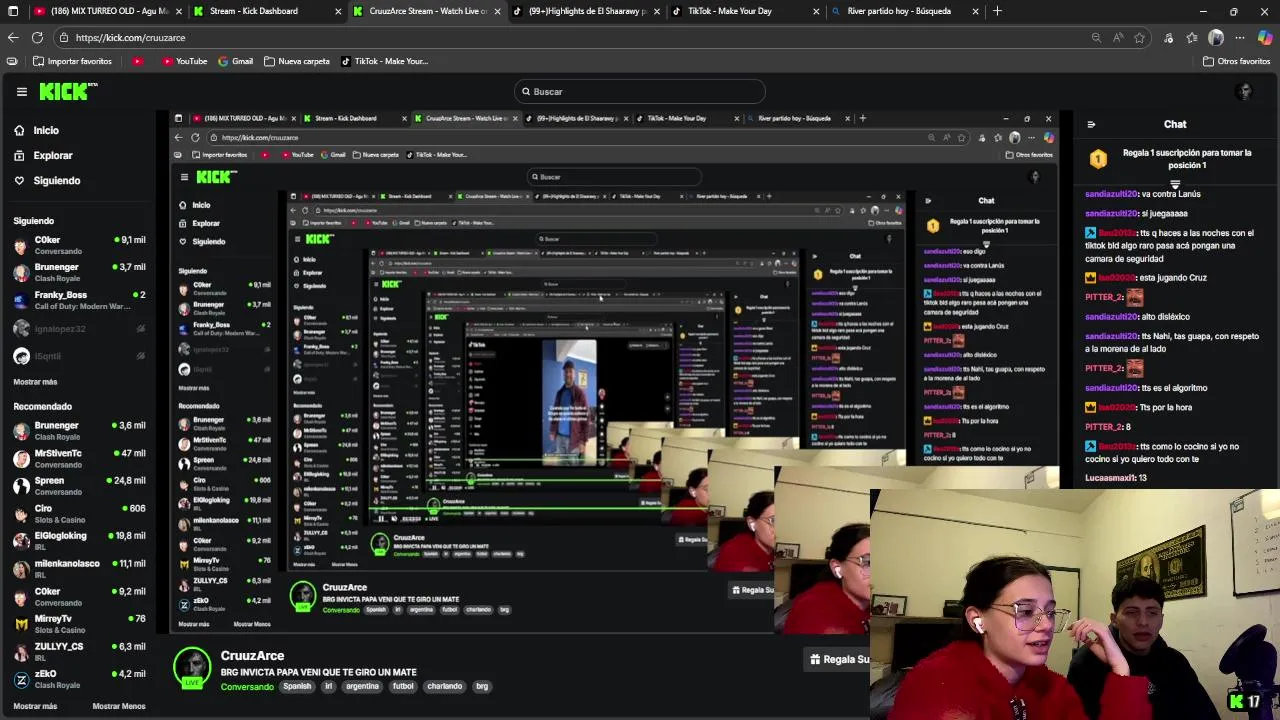The image size is (1280, 720).
Task: Open a new browser tab
Action: coord(997,11)
